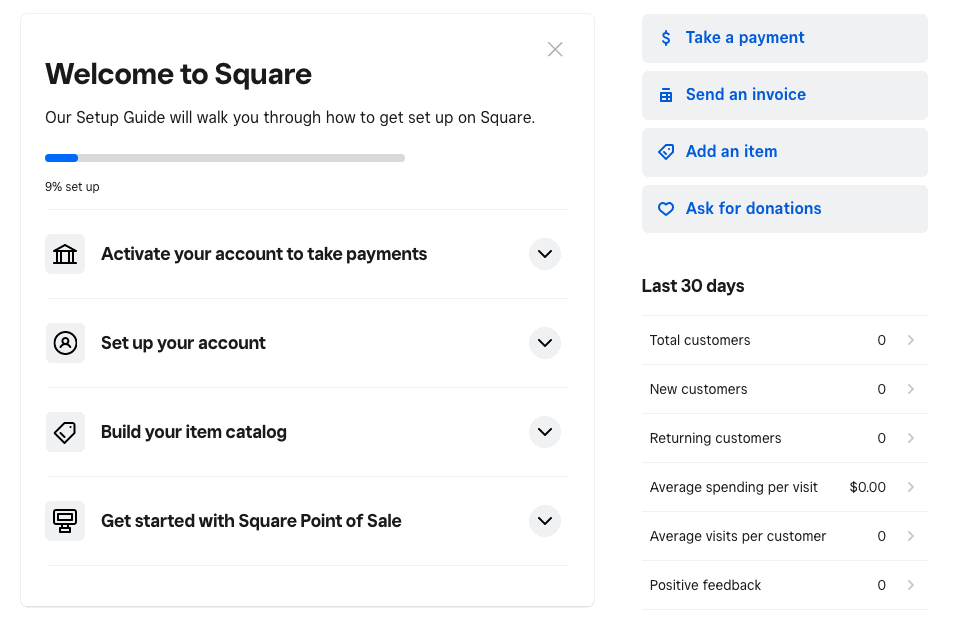Click the bank icon beside Activate your account
The width and height of the screenshot is (964, 617).
[x=65, y=254]
